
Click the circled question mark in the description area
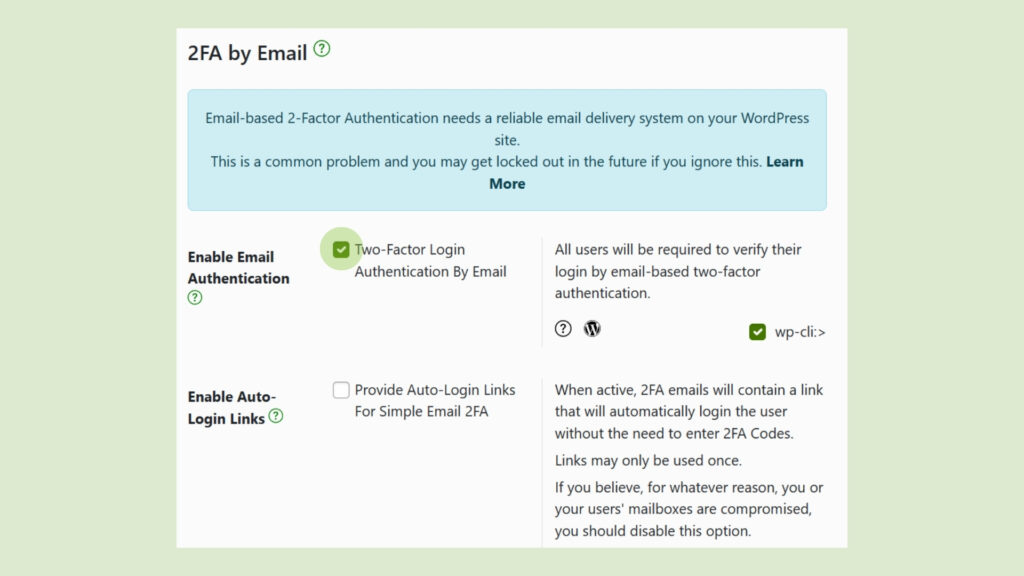[x=562, y=328]
